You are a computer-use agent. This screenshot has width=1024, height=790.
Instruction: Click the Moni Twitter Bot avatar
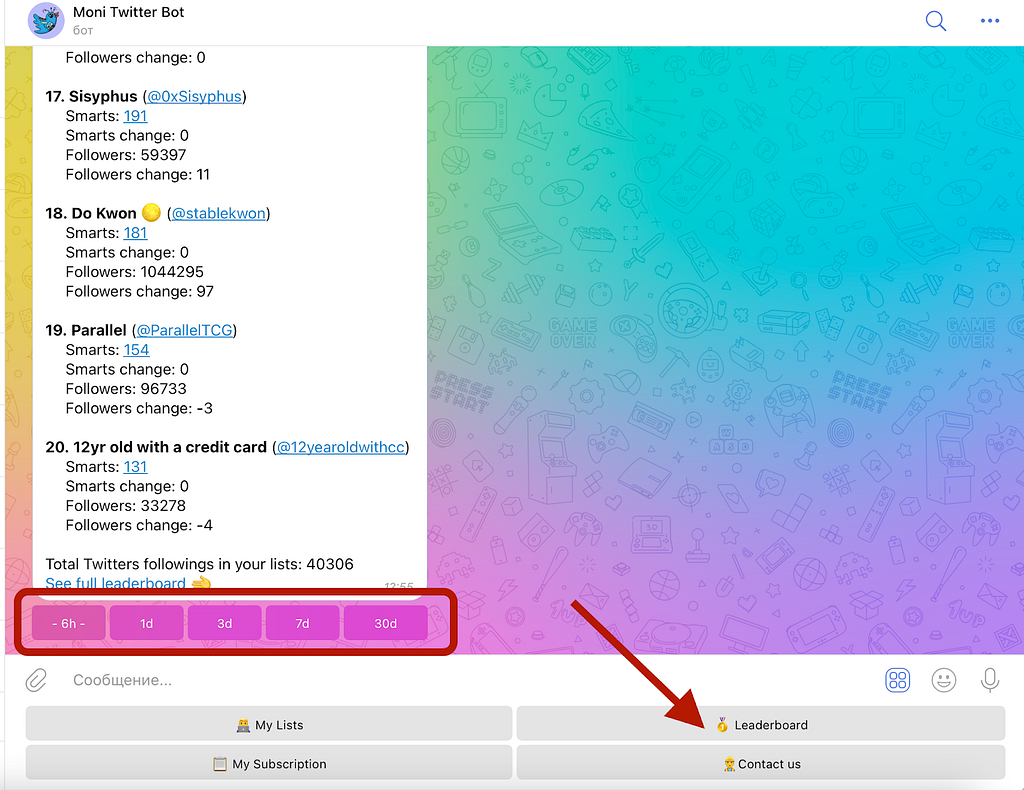pos(46,20)
